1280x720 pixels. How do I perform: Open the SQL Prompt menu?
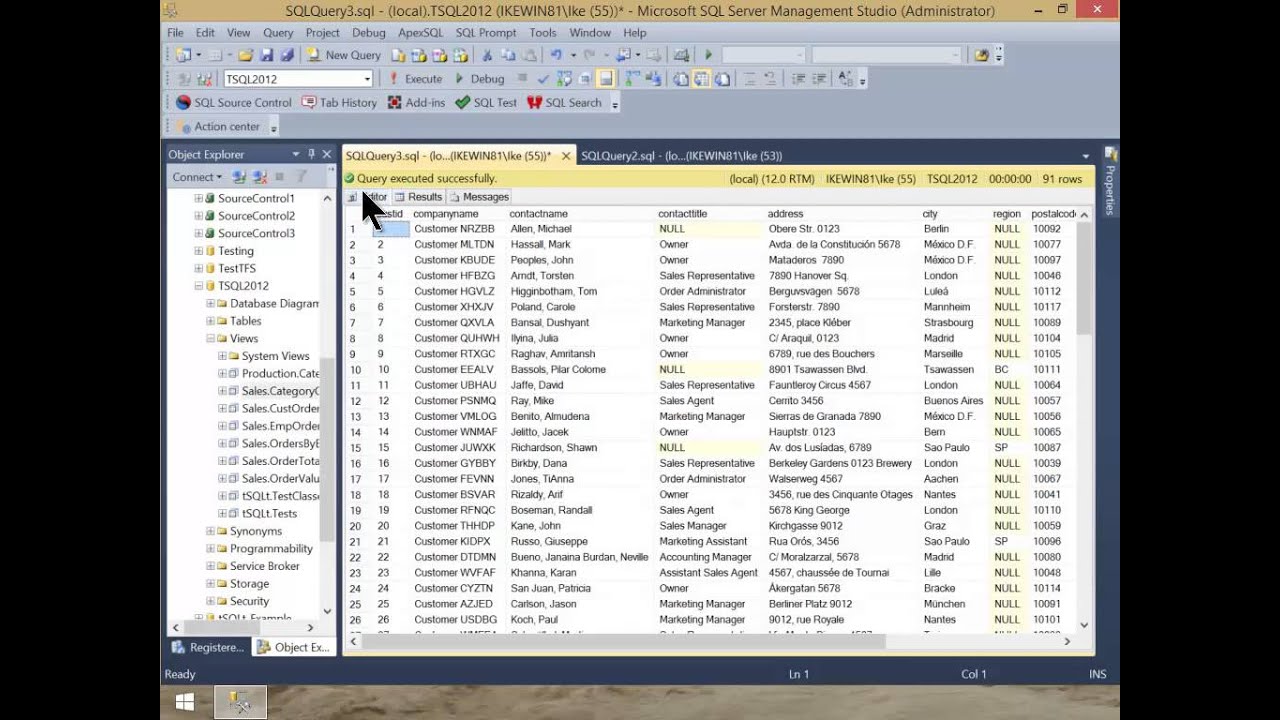pyautogui.click(x=486, y=33)
